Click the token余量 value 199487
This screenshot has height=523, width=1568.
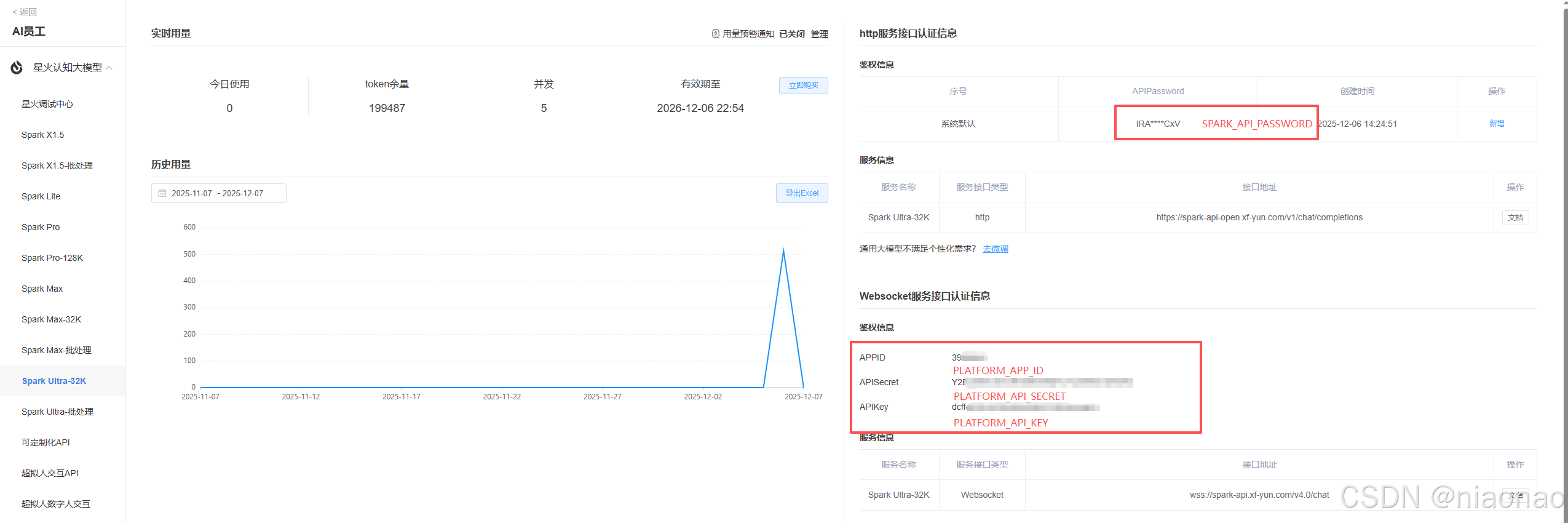pos(387,108)
